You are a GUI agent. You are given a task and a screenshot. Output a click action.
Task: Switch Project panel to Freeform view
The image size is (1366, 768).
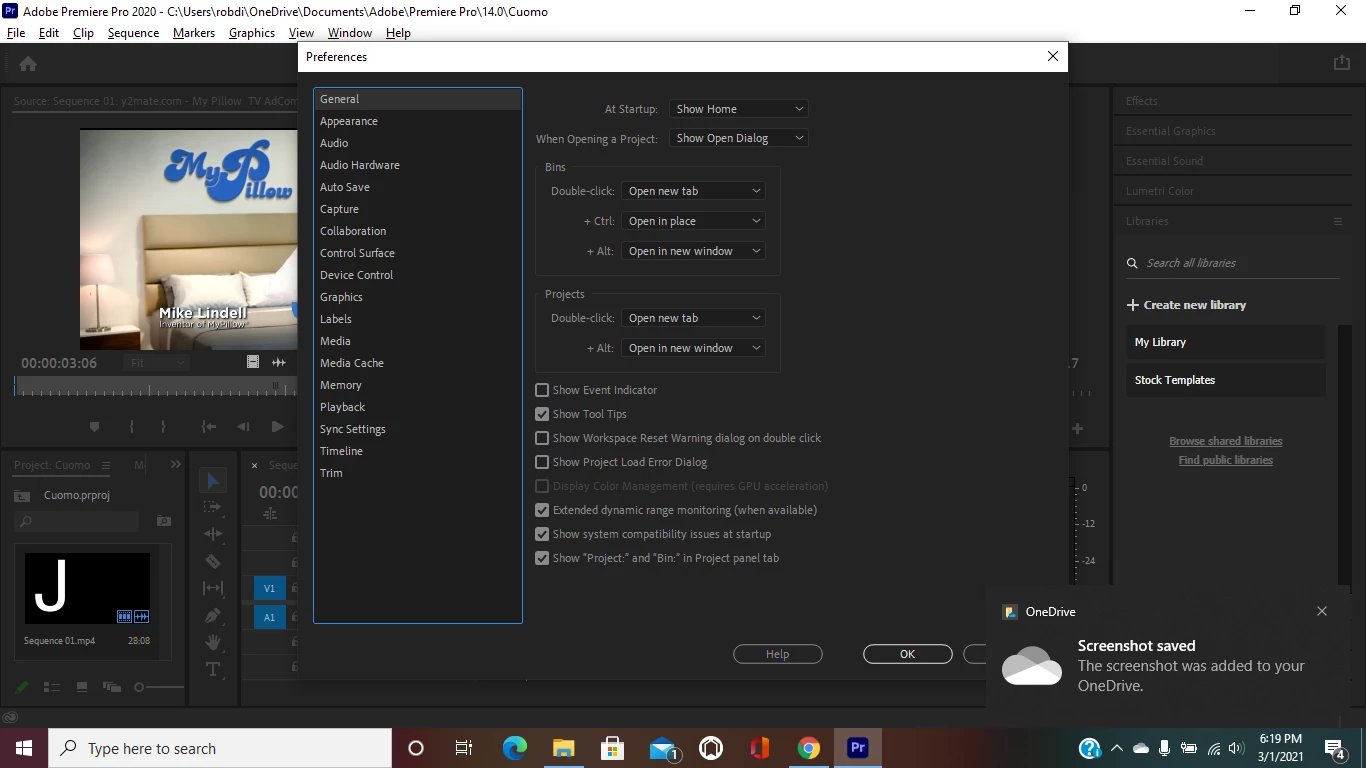112,687
